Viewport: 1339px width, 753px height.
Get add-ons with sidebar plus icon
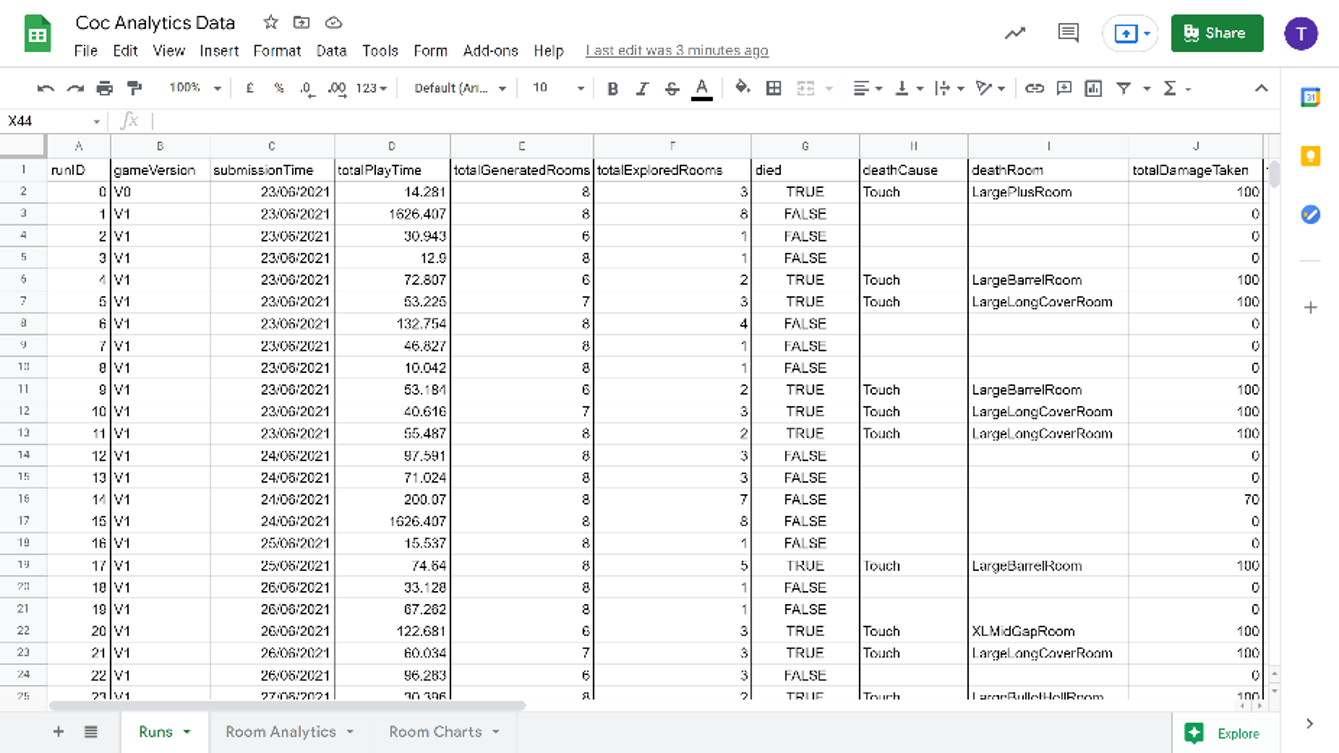point(1310,308)
